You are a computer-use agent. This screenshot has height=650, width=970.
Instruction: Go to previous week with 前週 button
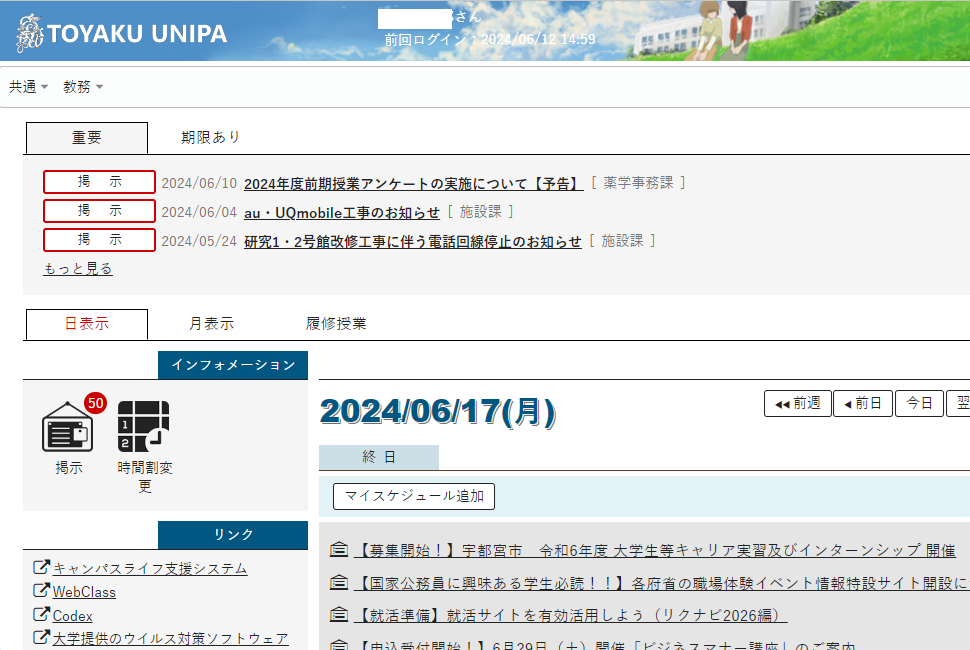point(797,404)
